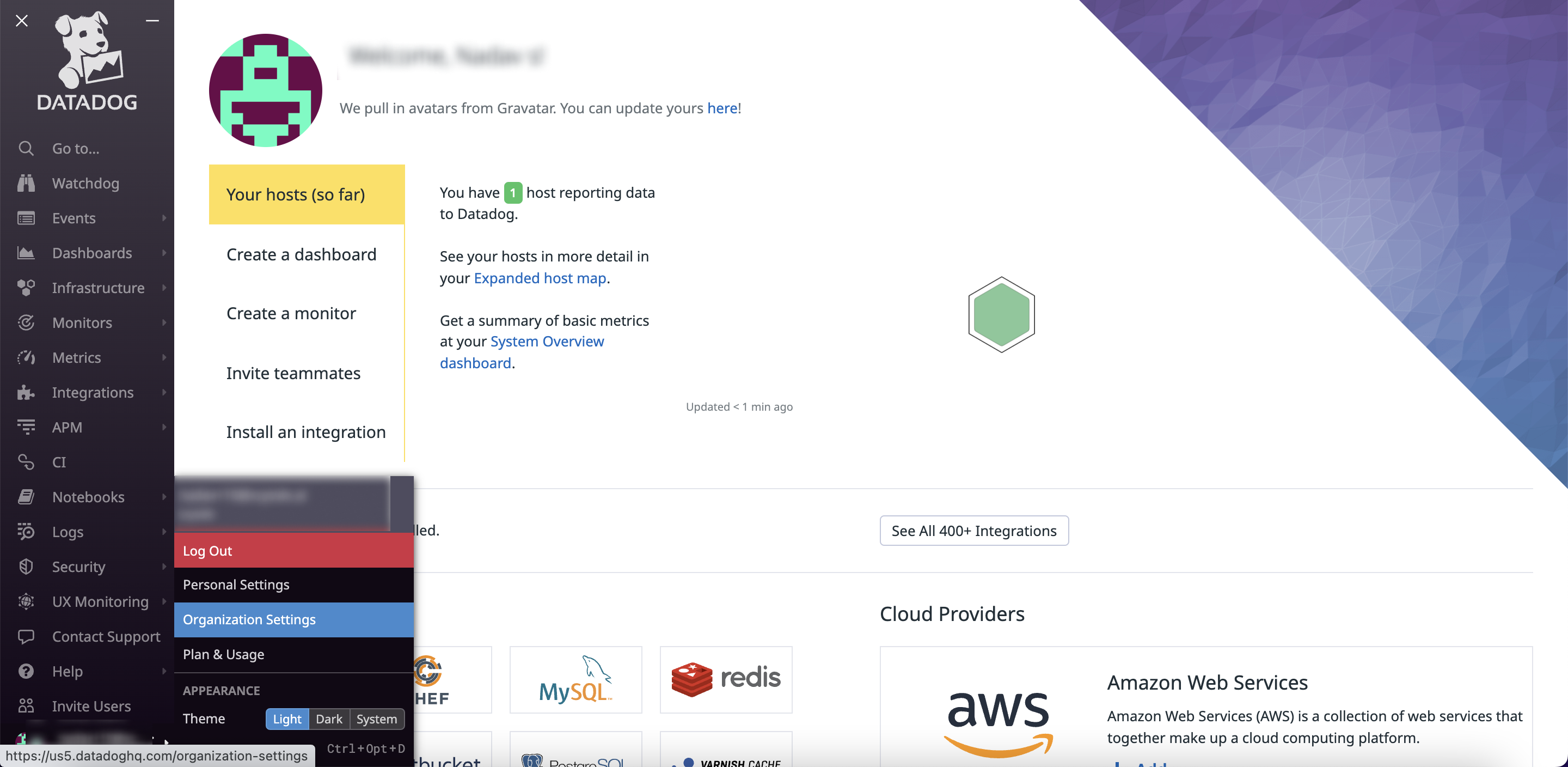Viewport: 1568px width, 767px height.
Task: Click the Updated < 1 min ago text
Action: coord(739,406)
